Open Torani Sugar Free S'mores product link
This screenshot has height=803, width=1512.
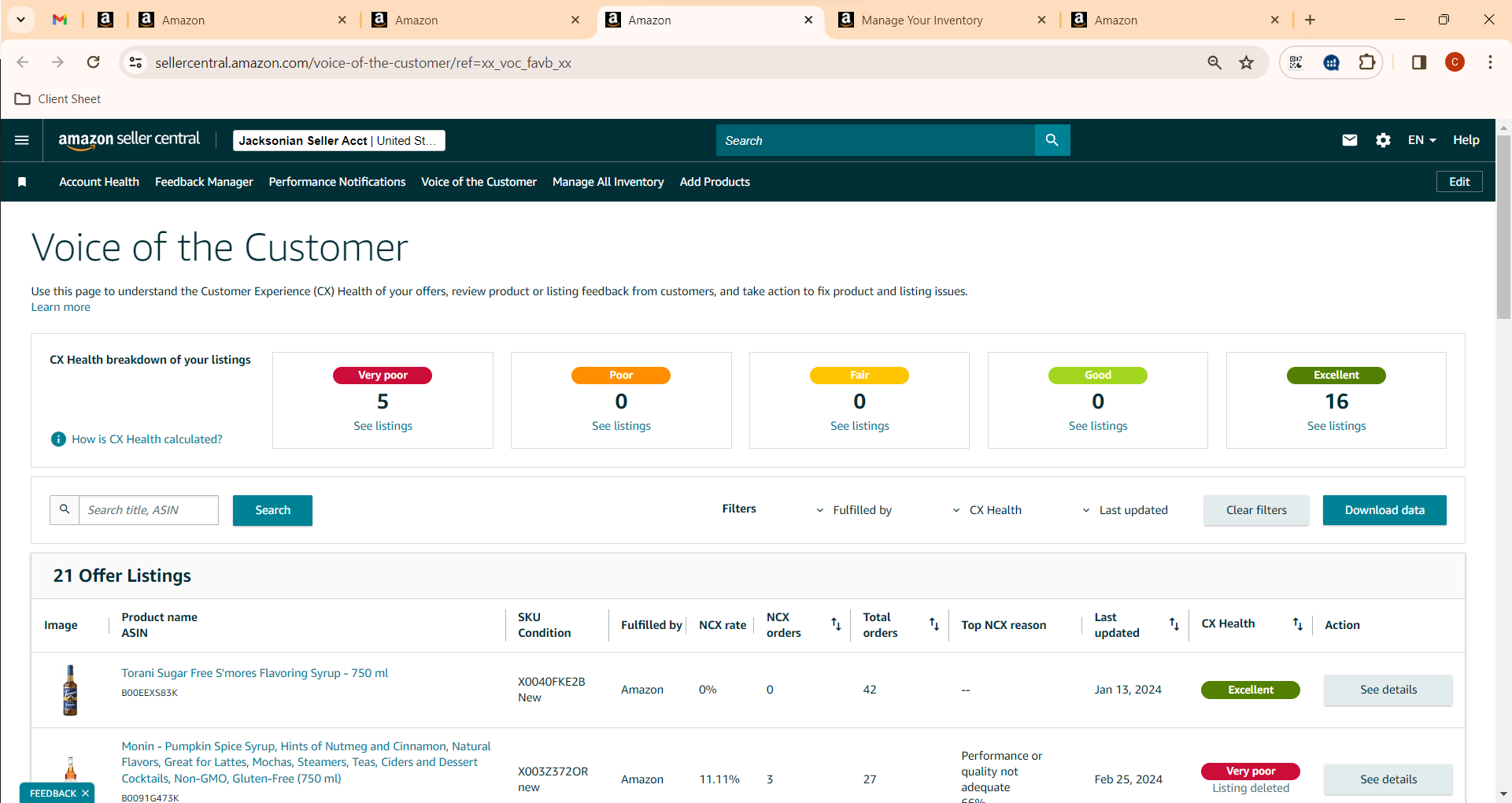point(254,673)
